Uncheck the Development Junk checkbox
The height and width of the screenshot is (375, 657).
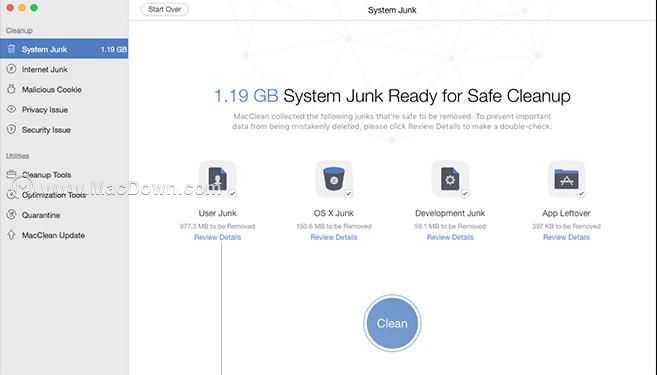coord(465,194)
